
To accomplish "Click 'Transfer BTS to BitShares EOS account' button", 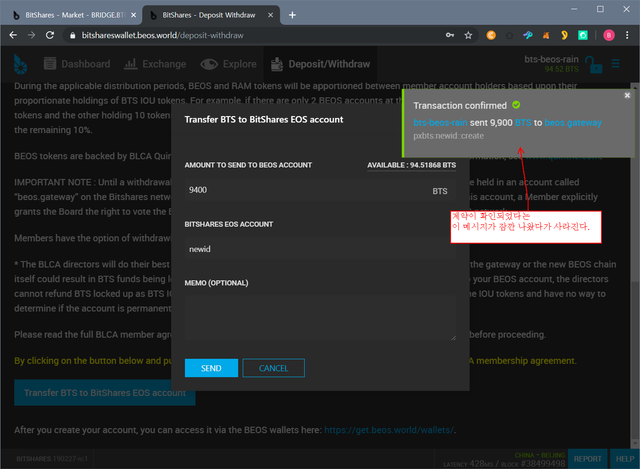I will (105, 393).
